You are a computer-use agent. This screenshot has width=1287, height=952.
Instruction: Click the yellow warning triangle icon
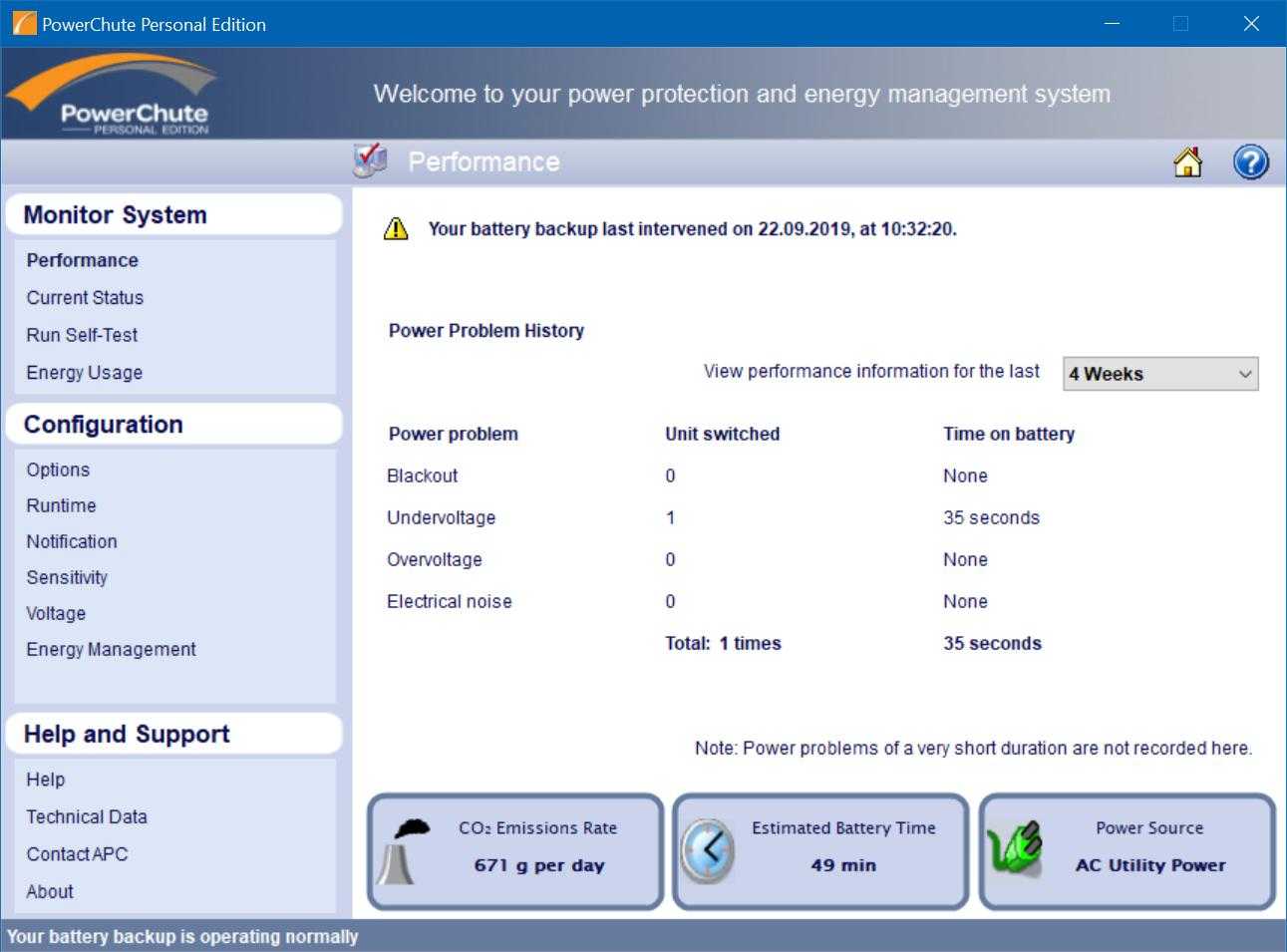pyautogui.click(x=396, y=229)
